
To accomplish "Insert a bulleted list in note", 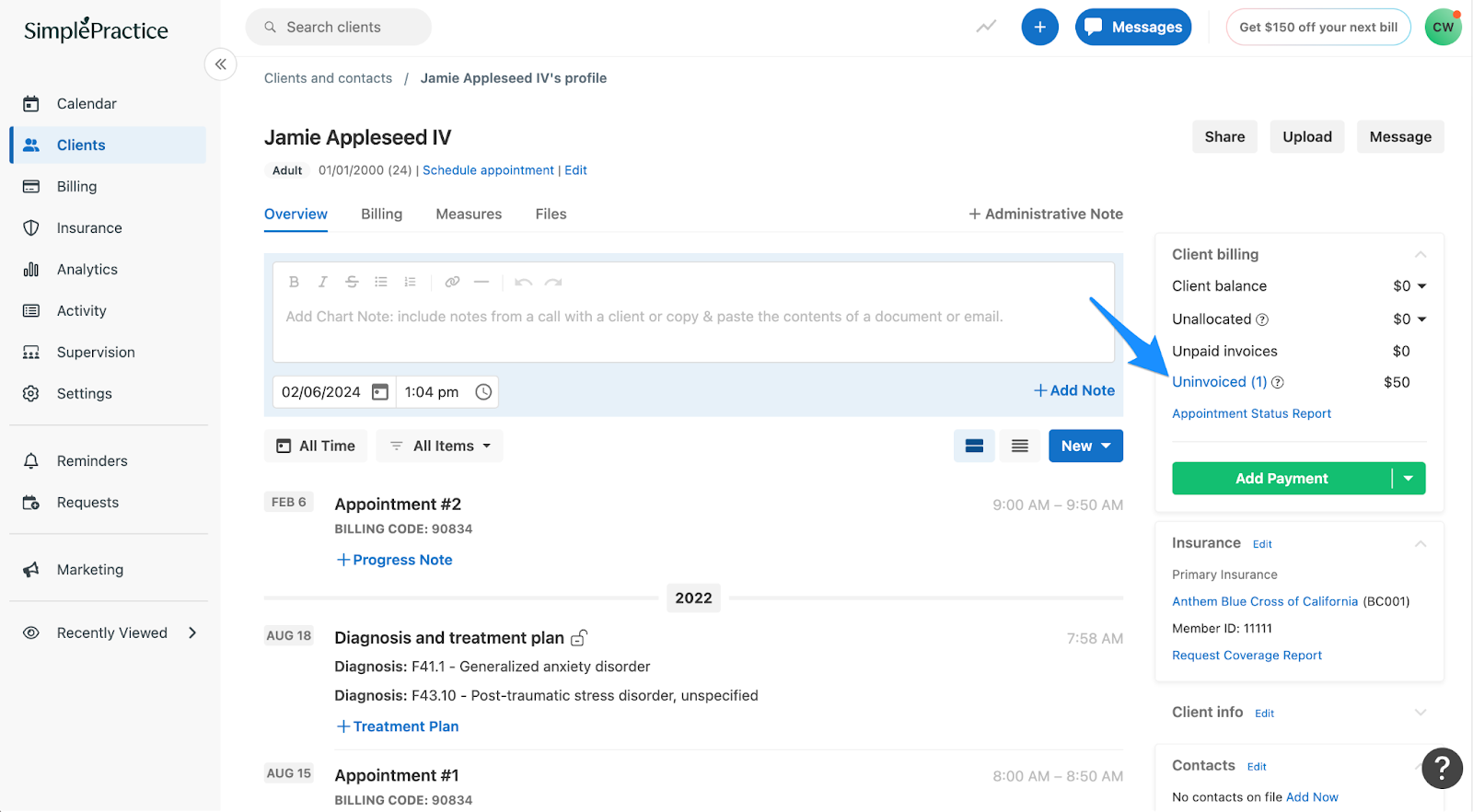I will coord(381,282).
